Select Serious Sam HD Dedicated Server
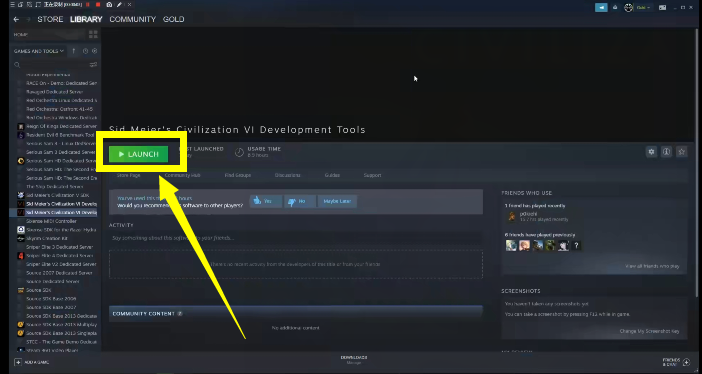This screenshot has width=702, height=374. [61, 161]
